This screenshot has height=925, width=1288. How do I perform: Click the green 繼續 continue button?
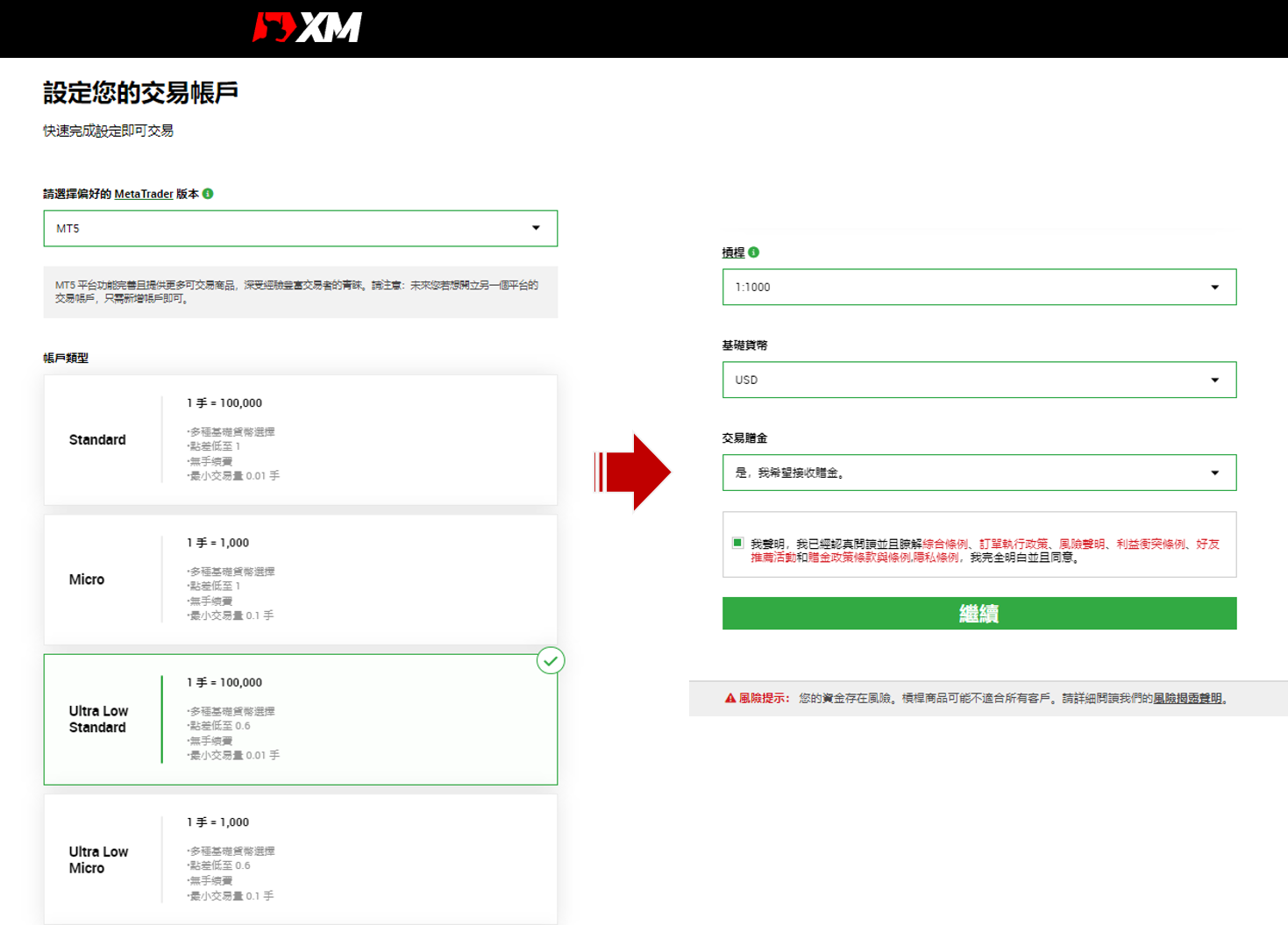(979, 614)
